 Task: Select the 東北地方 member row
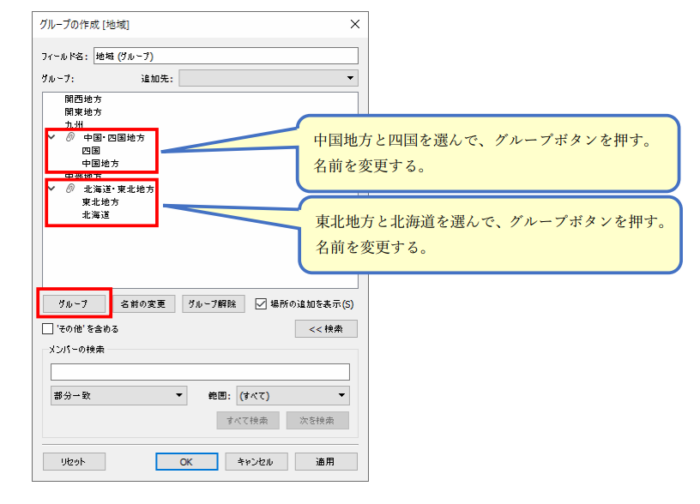100,202
